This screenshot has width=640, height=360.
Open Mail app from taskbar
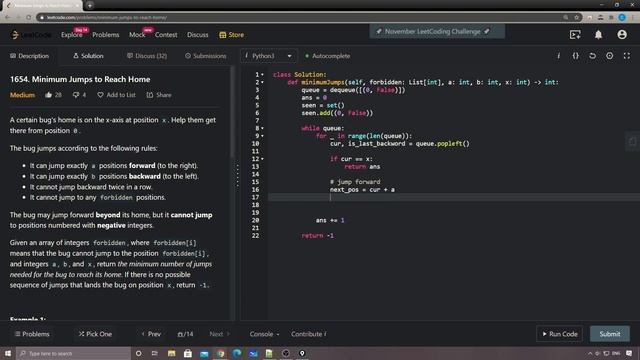(x=204, y=353)
